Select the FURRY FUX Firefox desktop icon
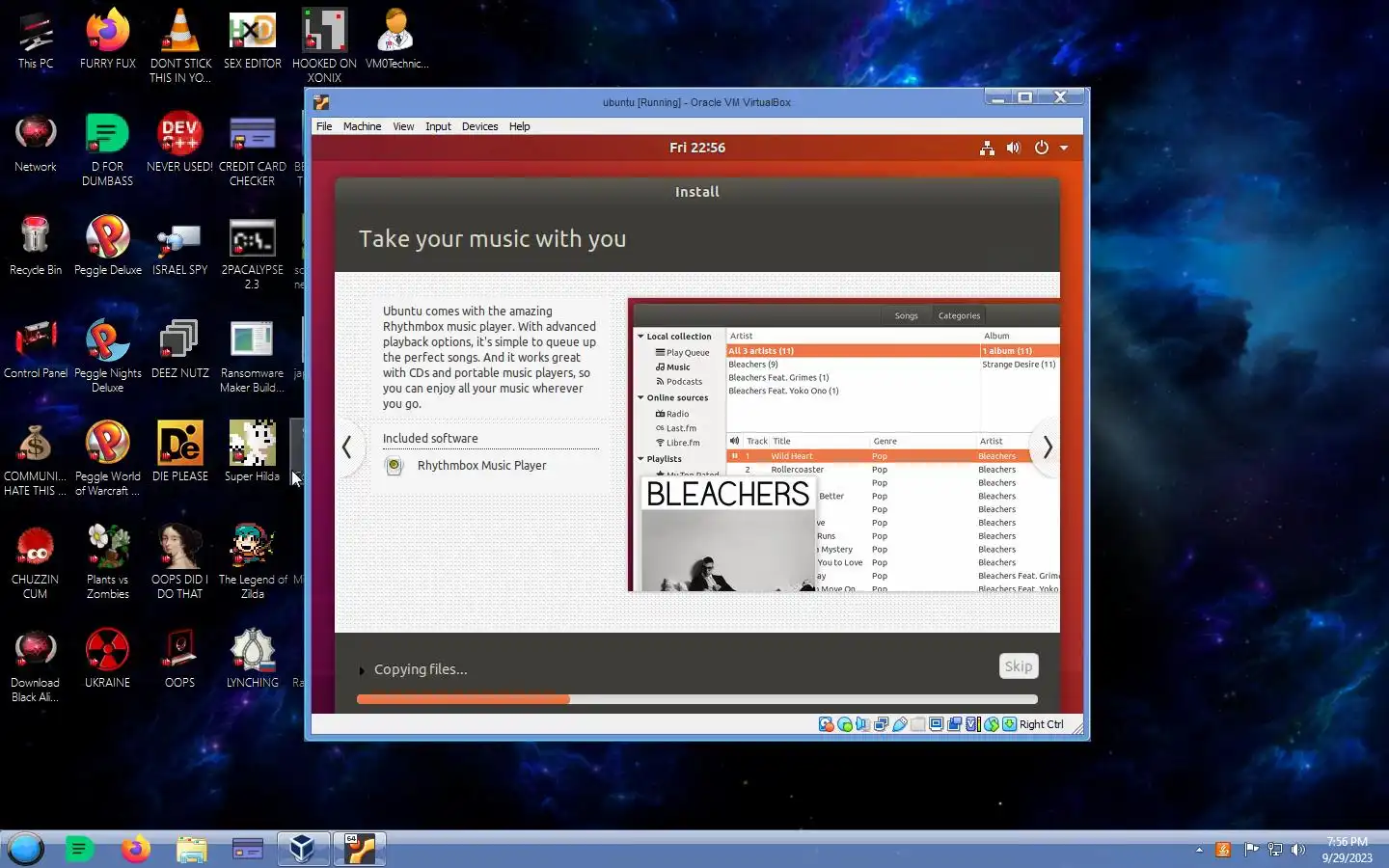Image resolution: width=1389 pixels, height=868 pixels. pyautogui.click(x=108, y=41)
